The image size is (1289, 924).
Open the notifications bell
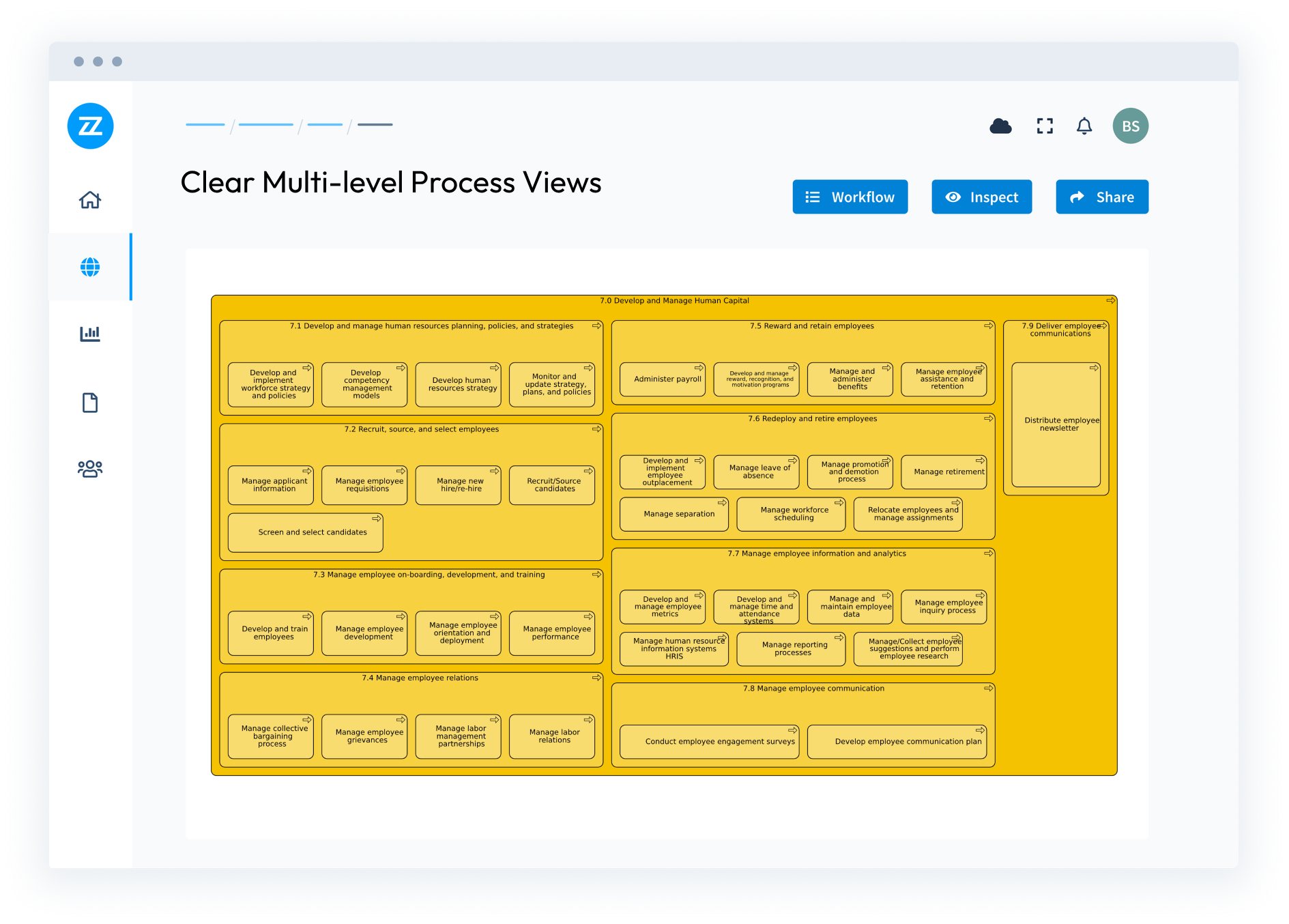point(1084,126)
